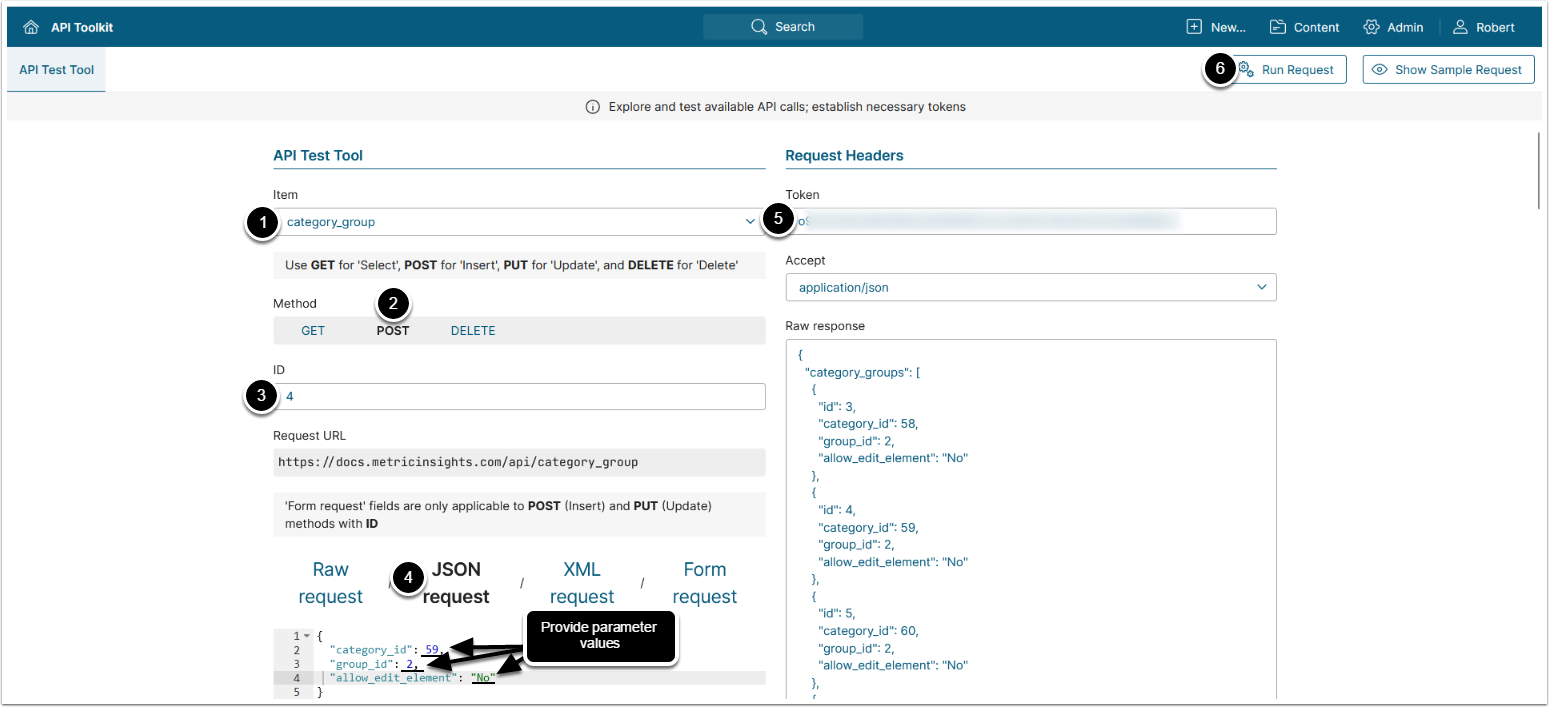Open the Item dropdown showing category_group

click(x=519, y=222)
